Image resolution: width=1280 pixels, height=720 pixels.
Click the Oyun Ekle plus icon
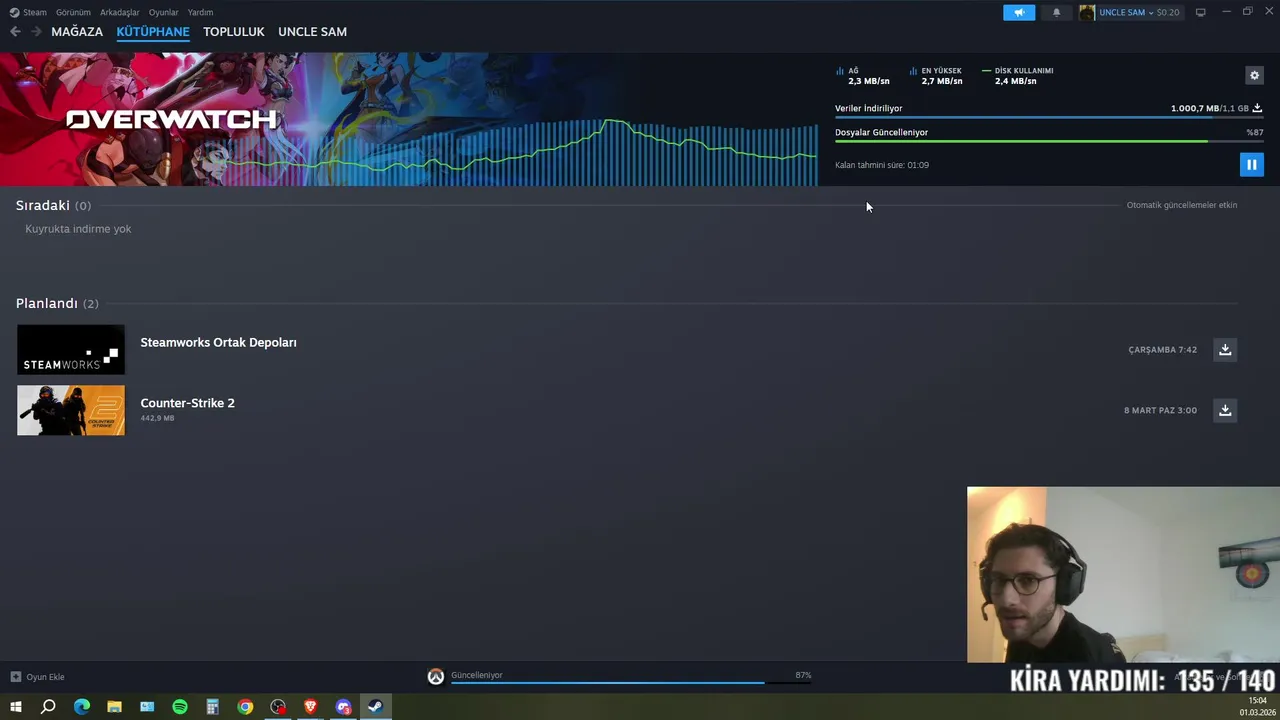[15, 677]
